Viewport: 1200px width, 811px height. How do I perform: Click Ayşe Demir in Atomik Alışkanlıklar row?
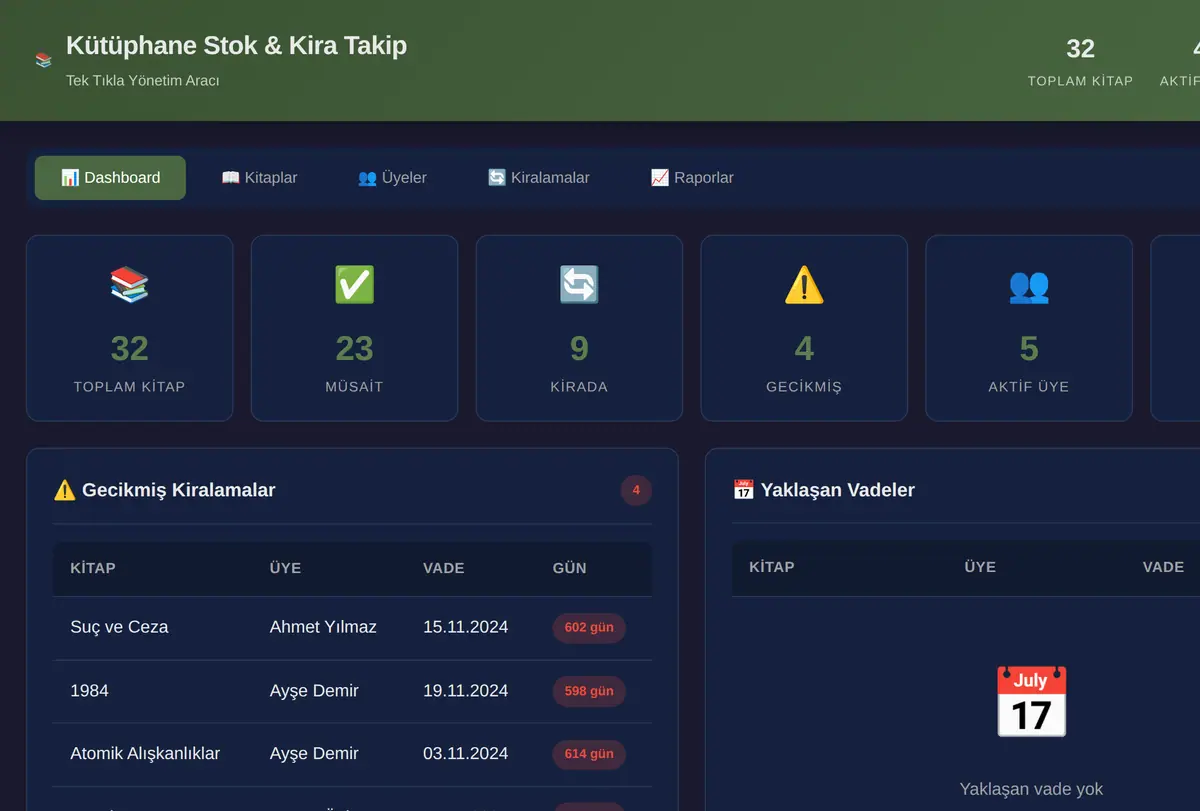point(314,753)
